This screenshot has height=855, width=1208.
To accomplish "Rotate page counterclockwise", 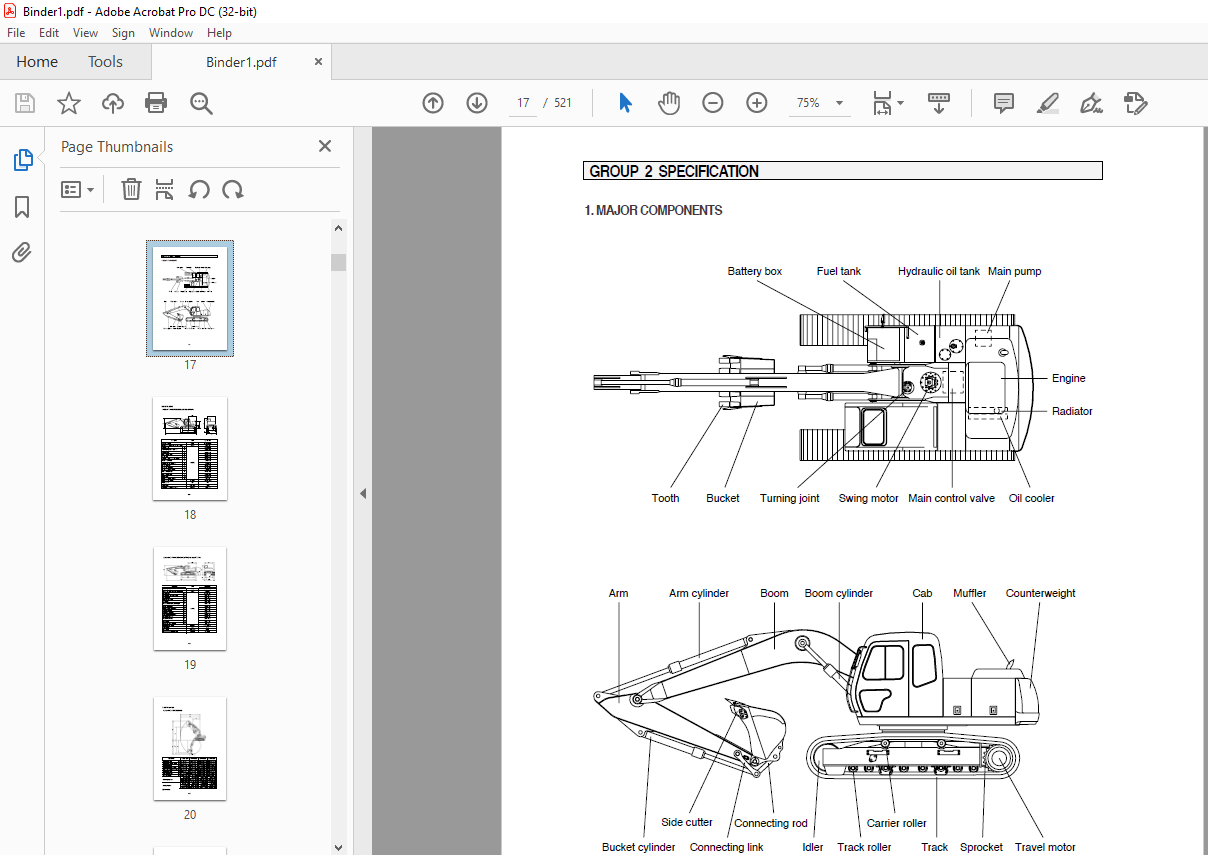I will pos(199,189).
